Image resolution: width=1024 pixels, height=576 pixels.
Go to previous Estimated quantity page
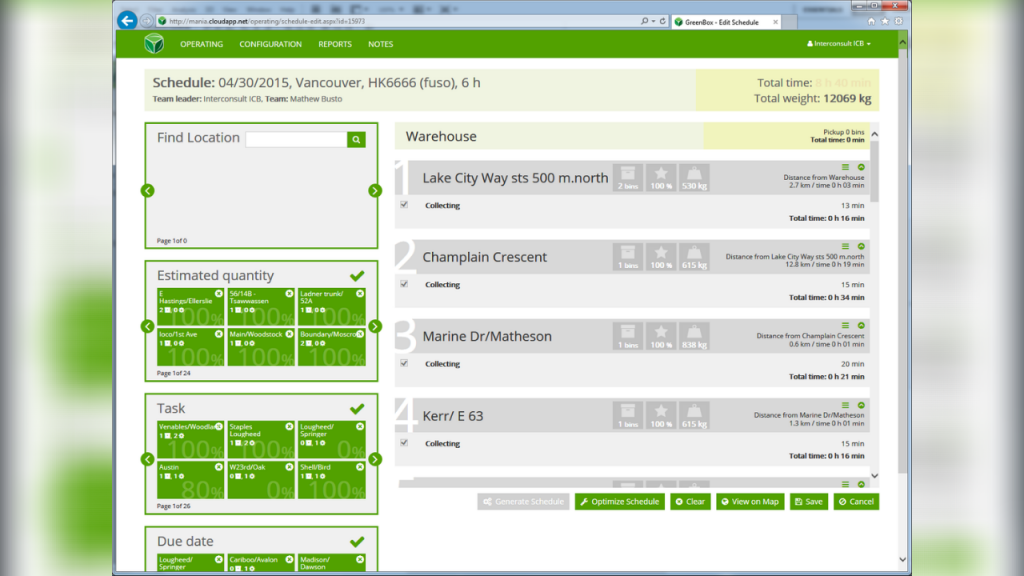click(x=148, y=326)
